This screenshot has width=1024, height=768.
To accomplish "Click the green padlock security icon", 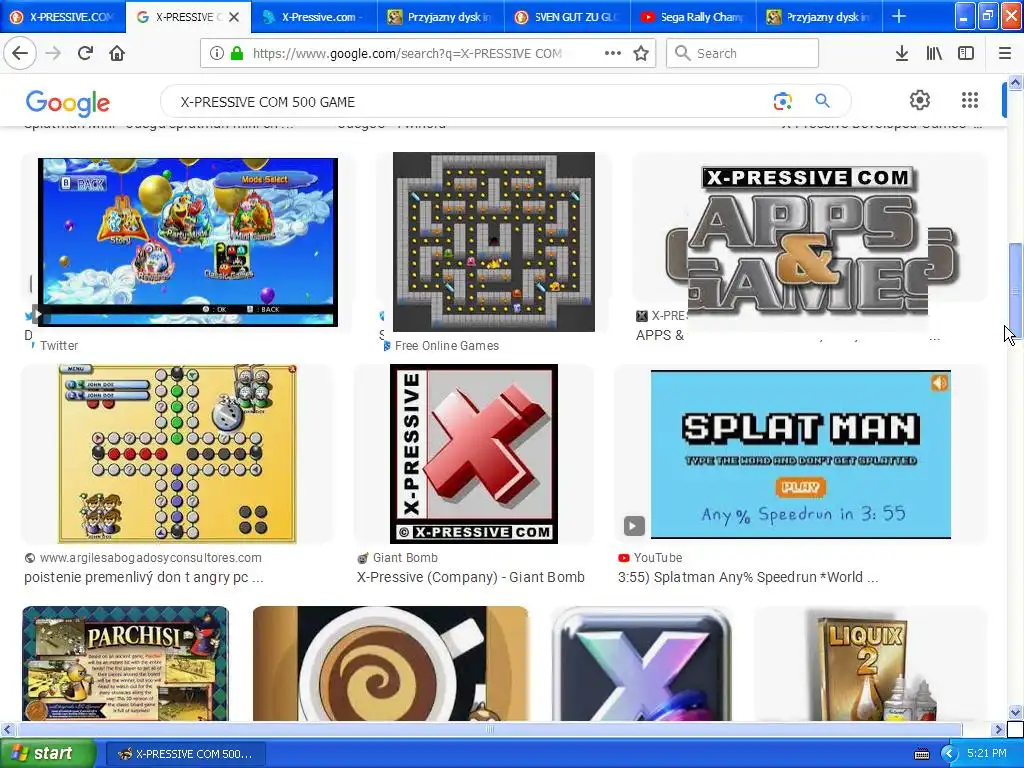I will [237, 54].
